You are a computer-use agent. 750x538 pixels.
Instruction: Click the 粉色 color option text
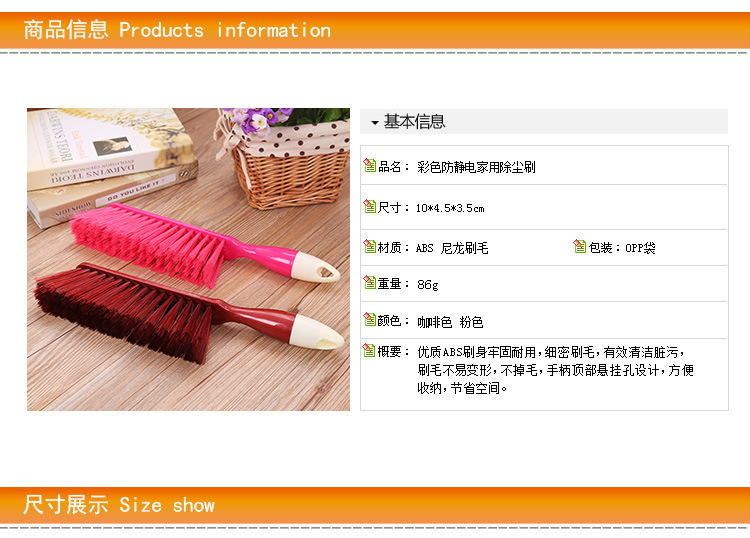(x=471, y=322)
